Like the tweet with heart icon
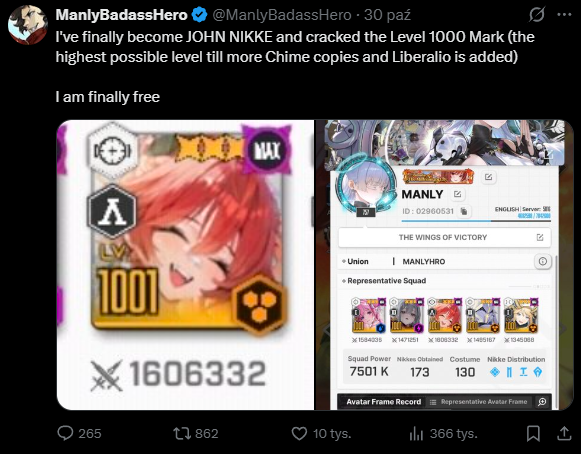The width and height of the screenshot is (581, 454). tap(299, 433)
